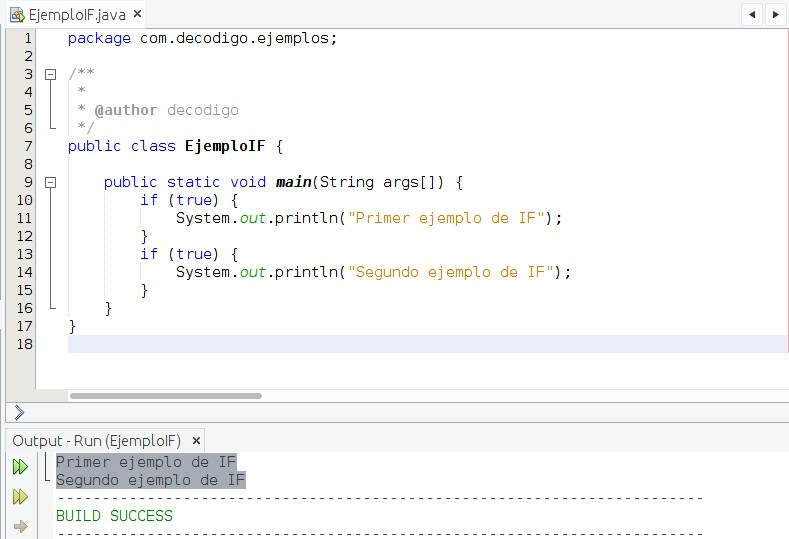The height and width of the screenshot is (539, 789).
Task: Place cursor on empty line 18
Action: [400, 344]
